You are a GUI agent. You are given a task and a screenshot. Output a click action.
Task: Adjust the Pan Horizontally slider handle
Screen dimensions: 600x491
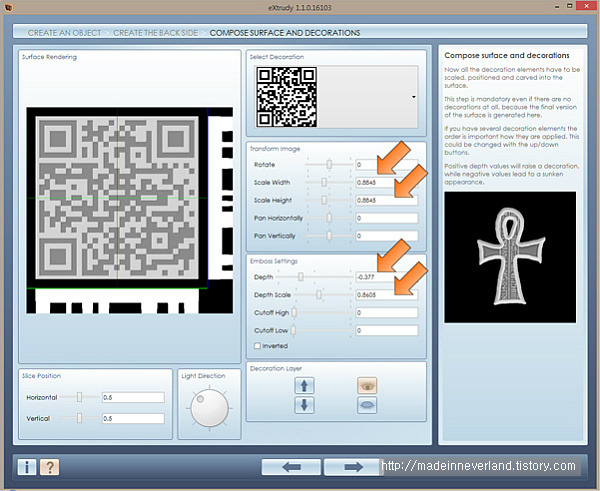click(x=329, y=218)
